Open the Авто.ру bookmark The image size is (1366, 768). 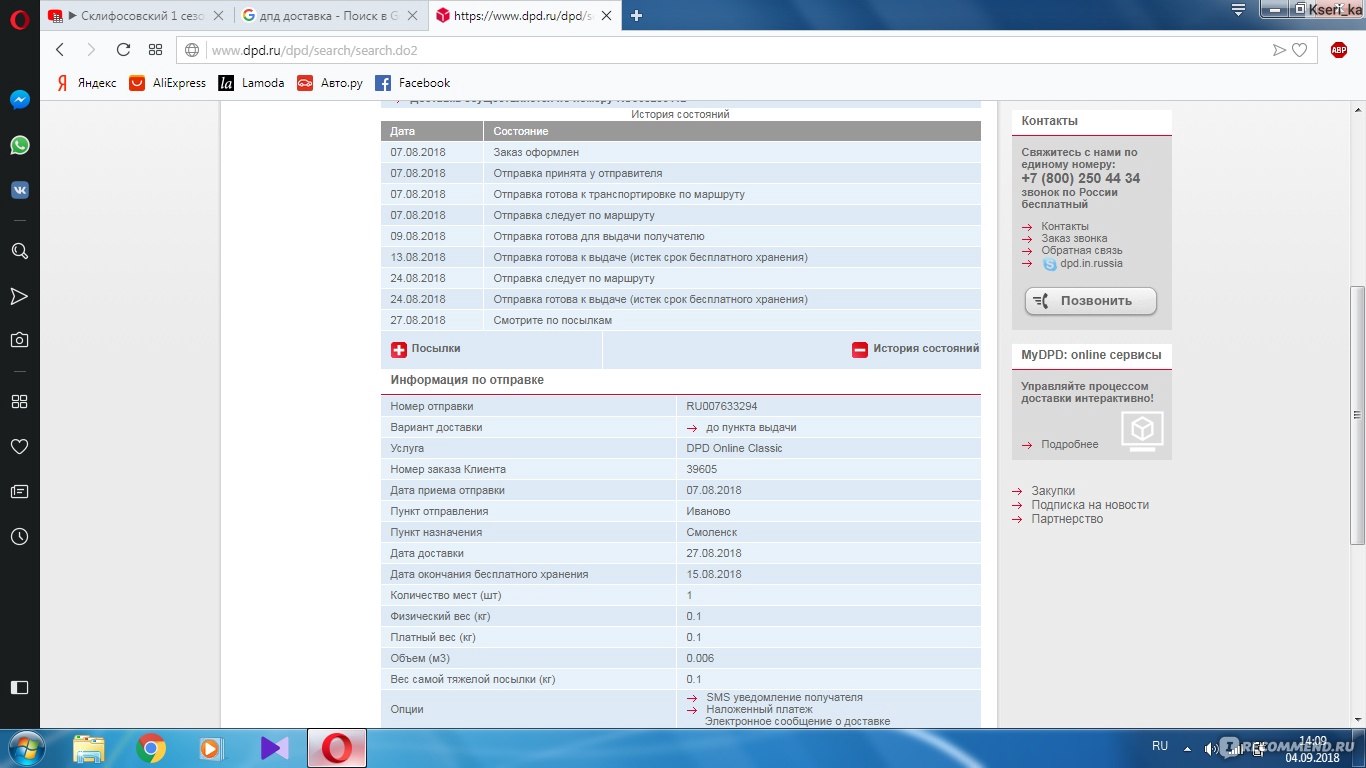[330, 83]
